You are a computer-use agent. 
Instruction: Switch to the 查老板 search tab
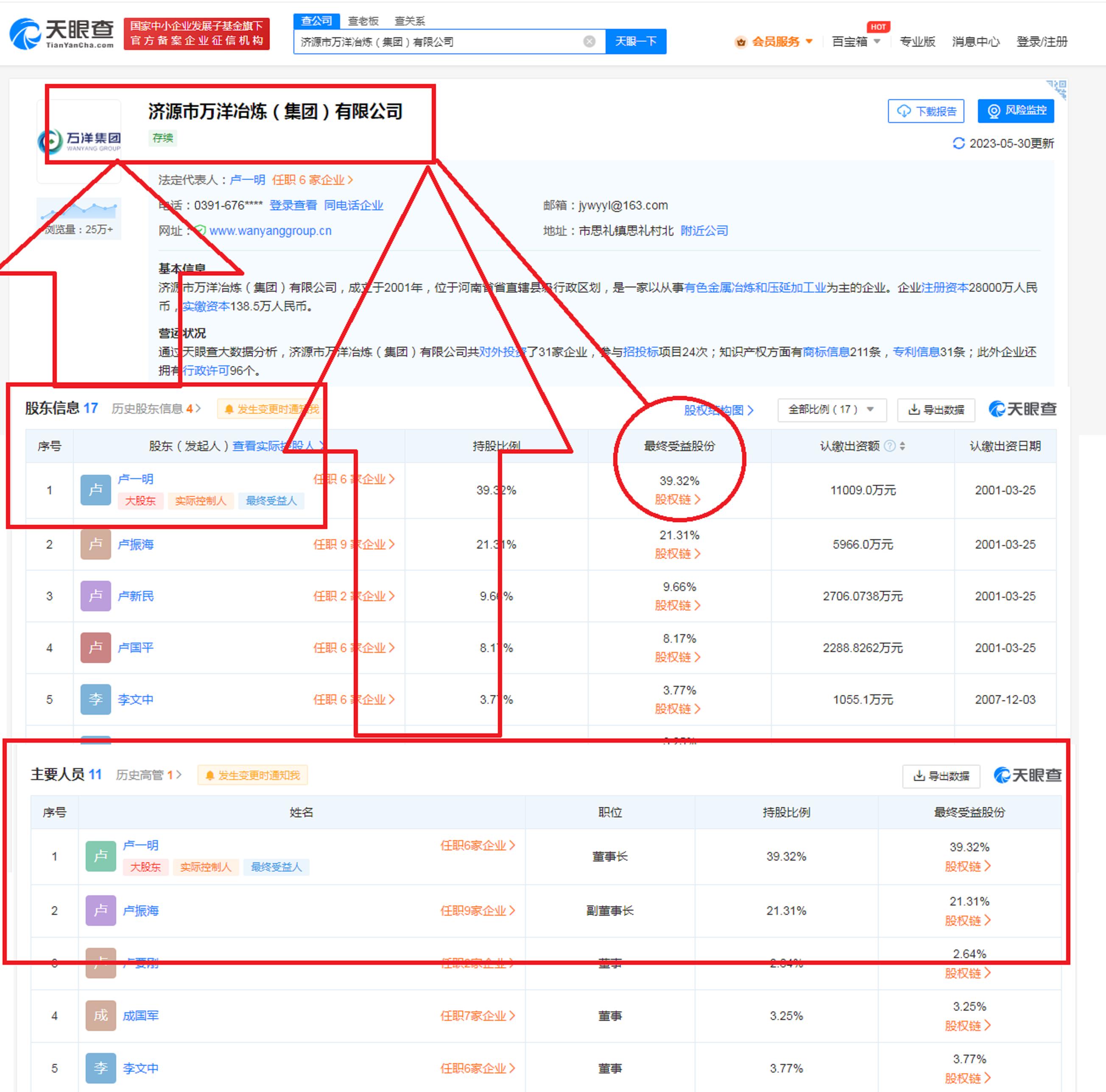coord(363,21)
